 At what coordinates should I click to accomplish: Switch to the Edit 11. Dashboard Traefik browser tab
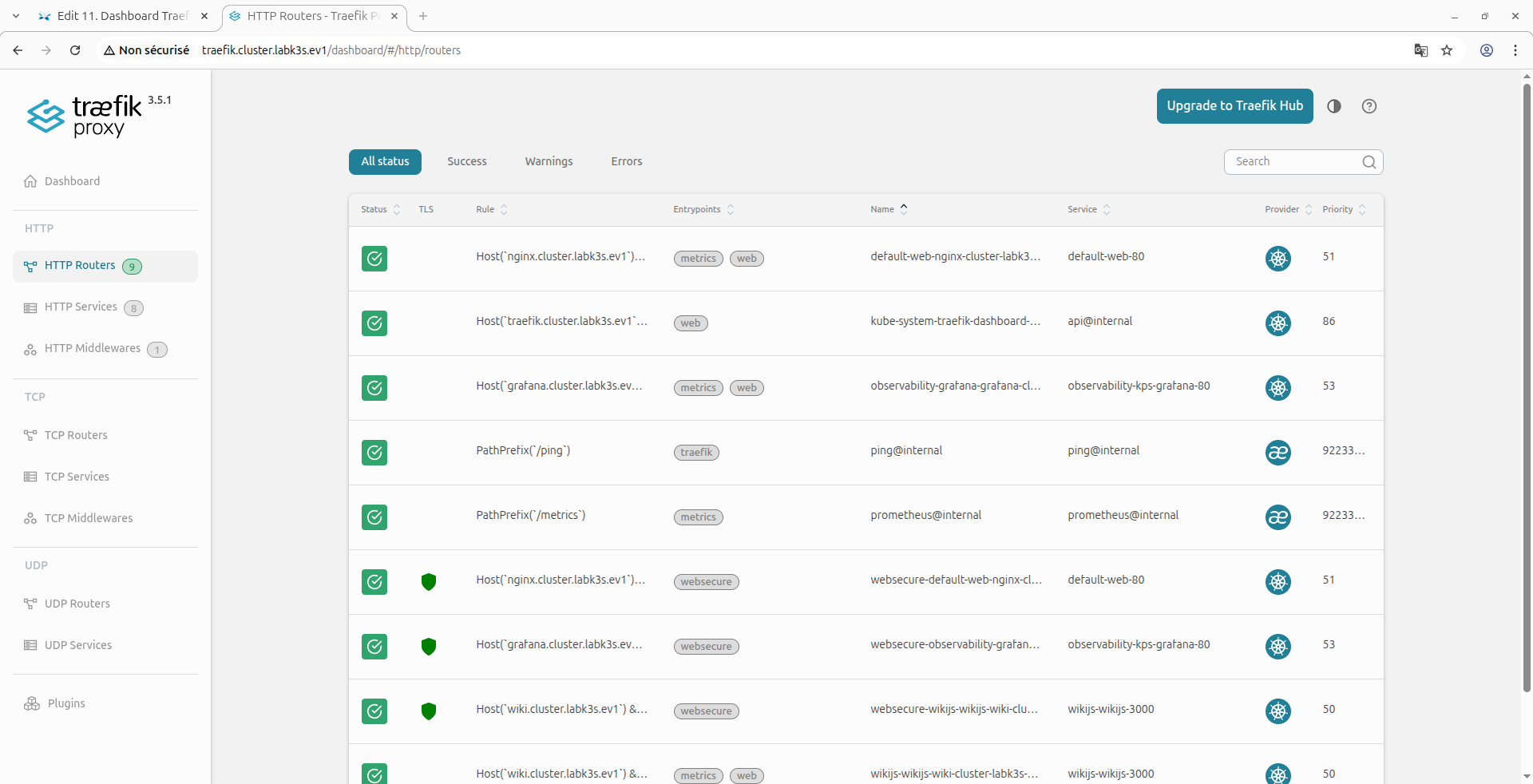(x=124, y=16)
